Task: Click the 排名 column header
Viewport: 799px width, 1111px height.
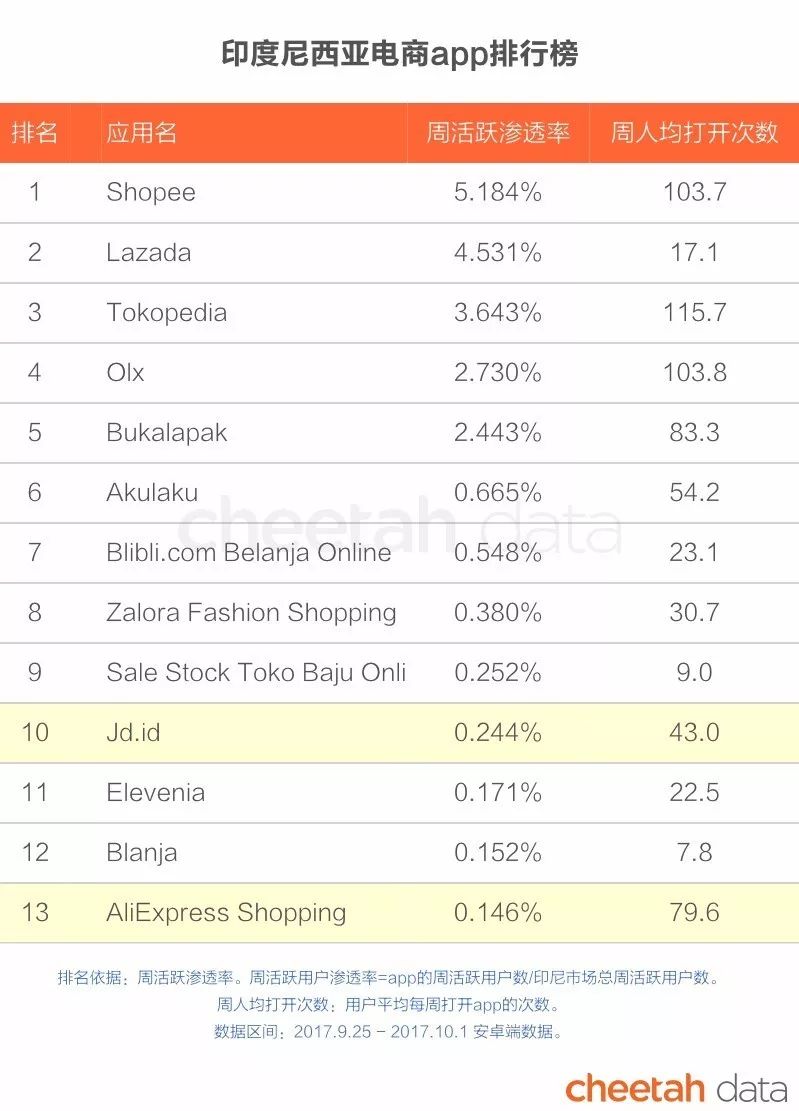Action: pyautogui.click(x=35, y=132)
